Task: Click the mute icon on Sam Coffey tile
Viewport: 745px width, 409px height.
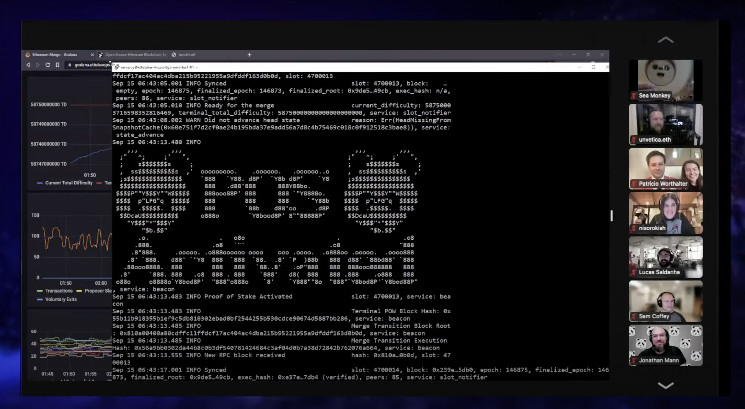Action: pos(634,316)
